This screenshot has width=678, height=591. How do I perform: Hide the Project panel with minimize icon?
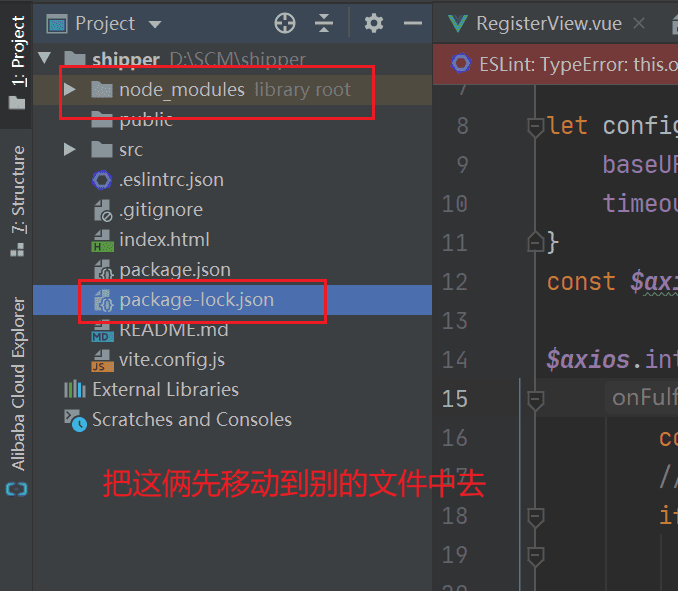[x=412, y=23]
